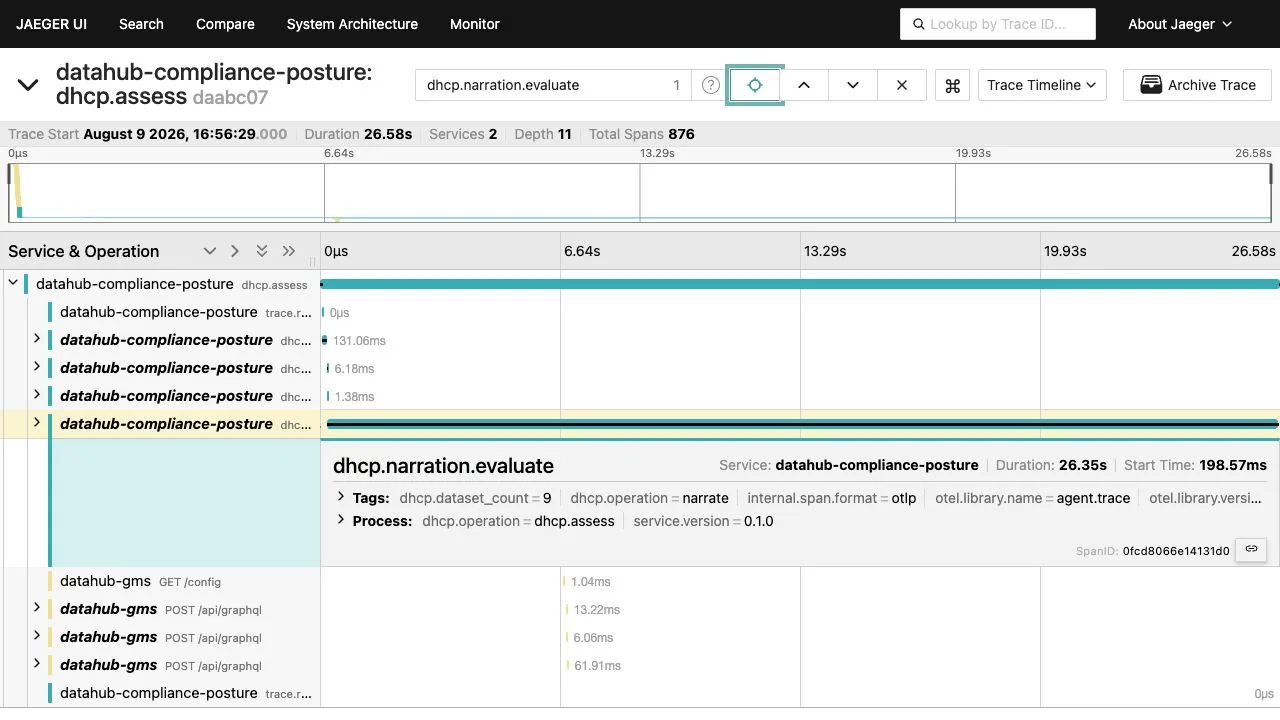Image resolution: width=1280 pixels, height=720 pixels.
Task: Click the highlighted span's long timeline bar
Action: (x=802, y=424)
